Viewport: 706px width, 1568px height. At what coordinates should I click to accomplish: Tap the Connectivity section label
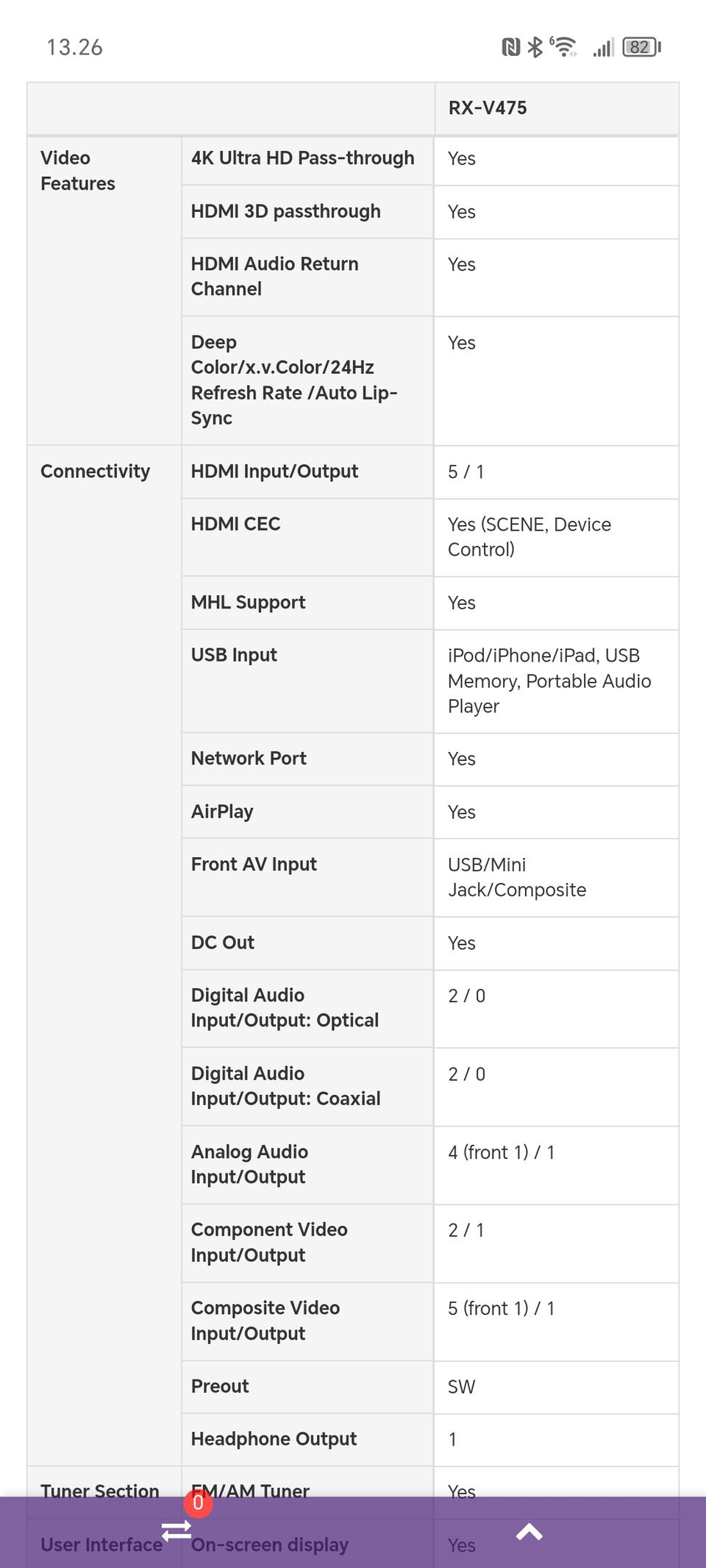(95, 472)
